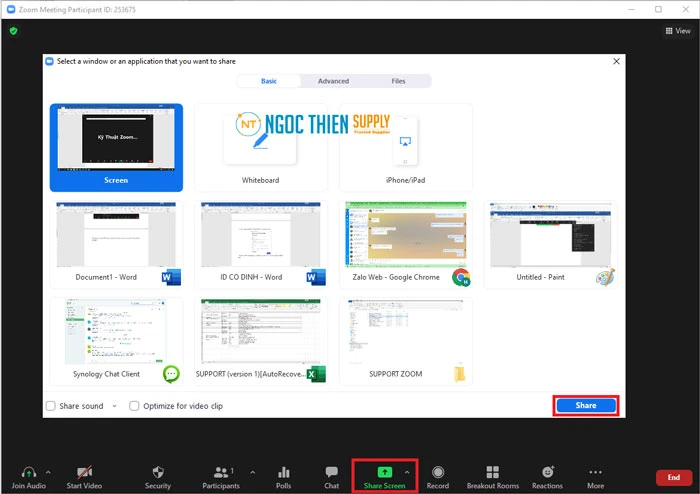Screen dimensions: 700x494
Task: Click the green encryption shield icon
Action: coord(13,31)
